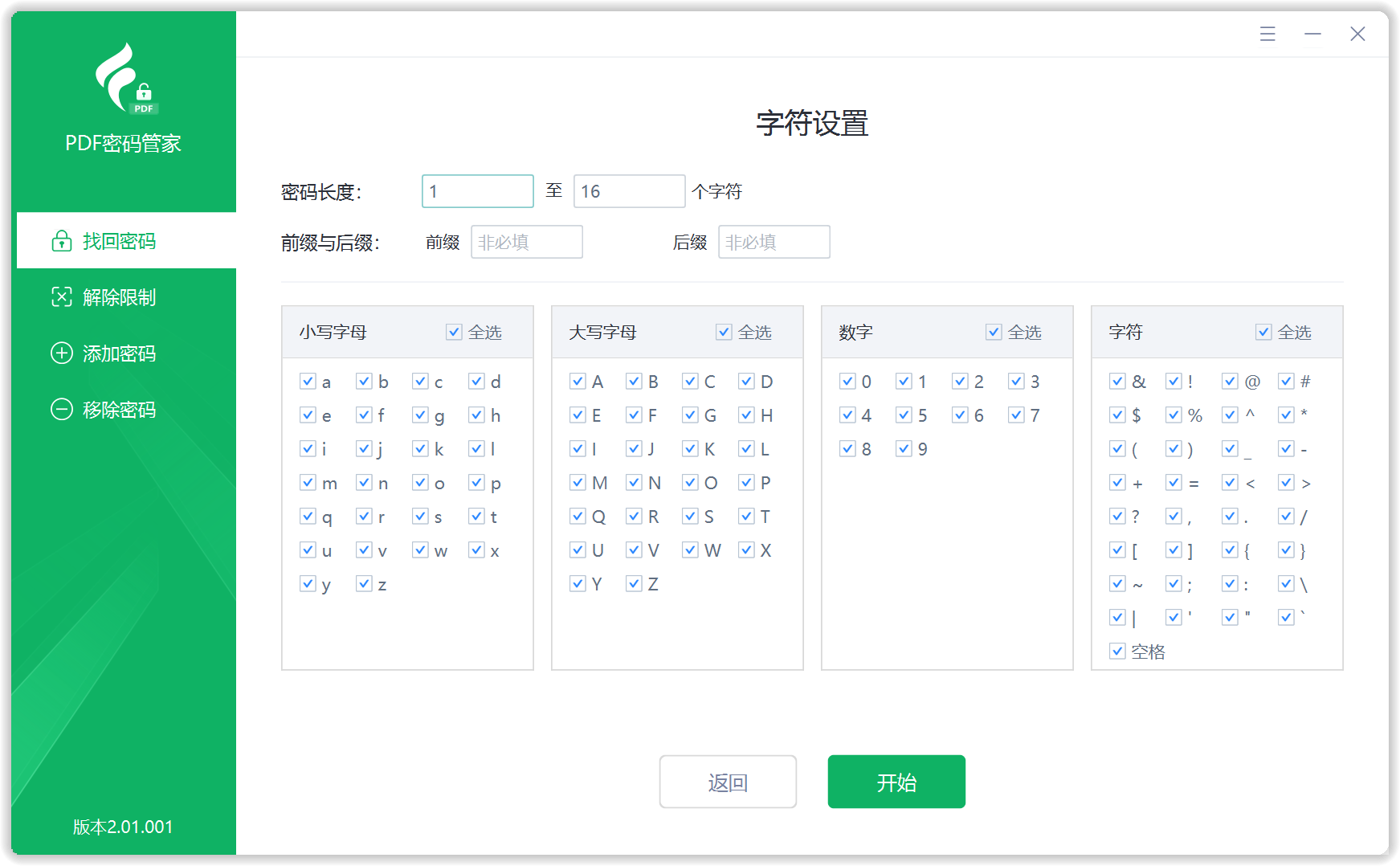Image resolution: width=1400 pixels, height=866 pixels.
Task: Uncheck the | pipe symbol
Action: (1117, 617)
